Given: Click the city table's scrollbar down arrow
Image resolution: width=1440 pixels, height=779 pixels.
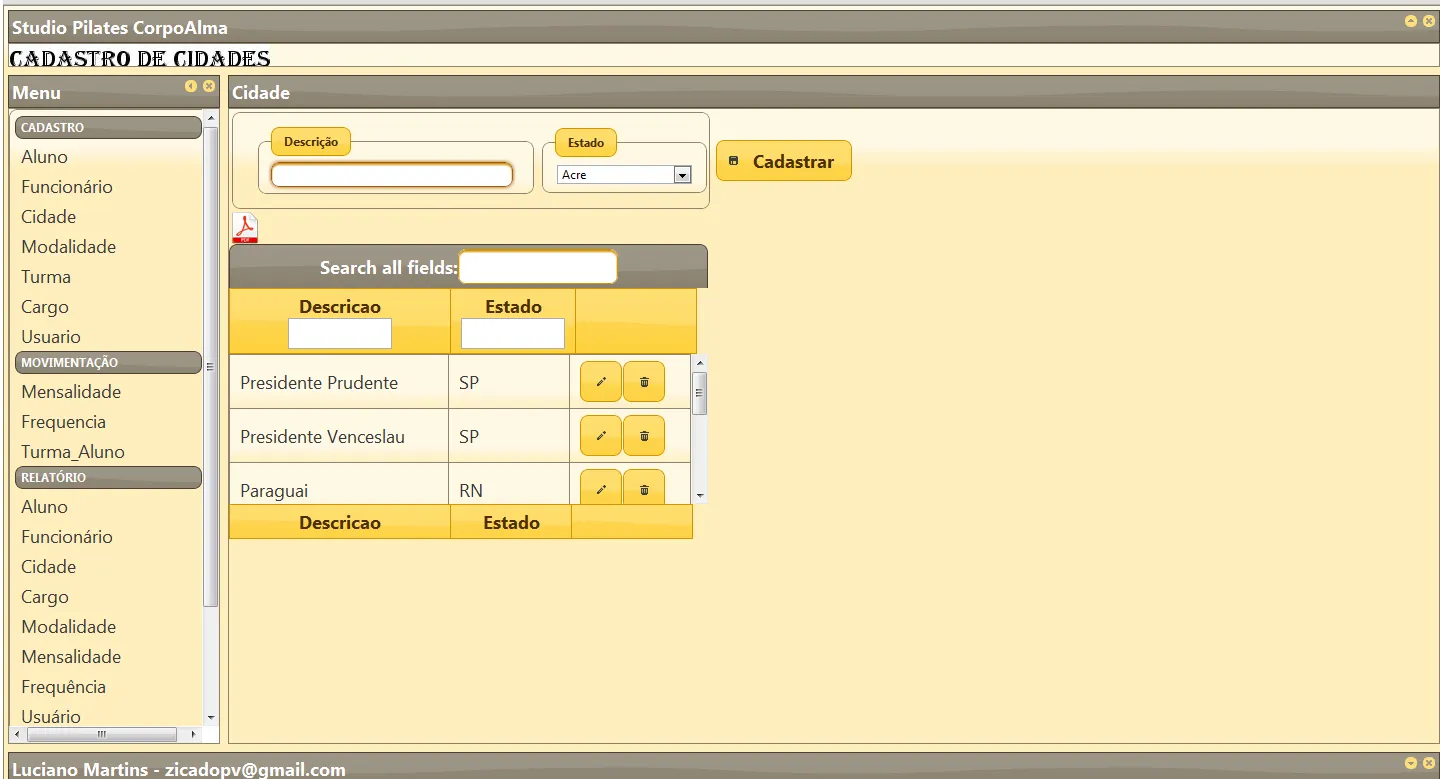Looking at the screenshot, I should tap(700, 495).
